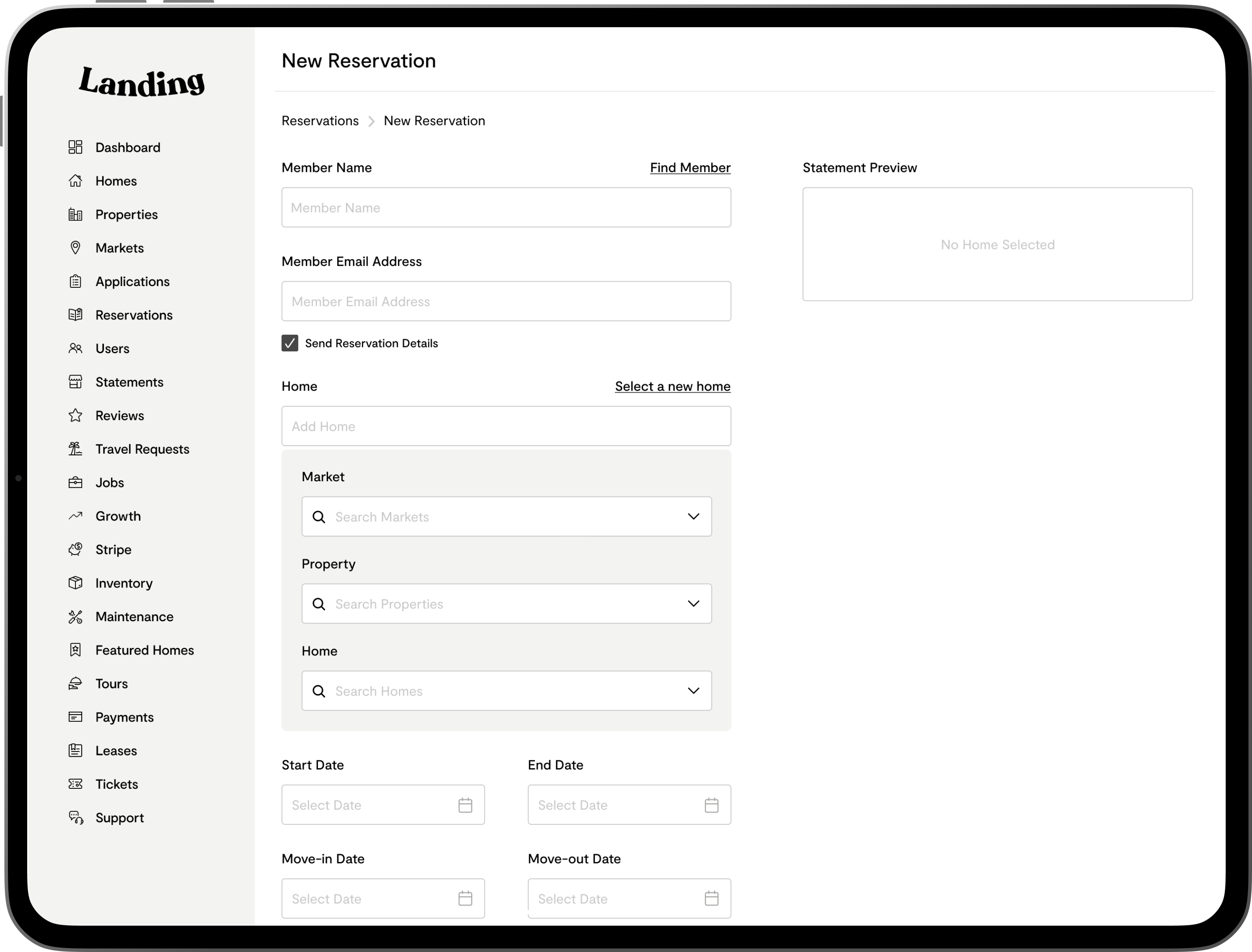Screen dimensions: 1252x952
Task: Open Reservations in the sidebar menu
Action: [134, 315]
